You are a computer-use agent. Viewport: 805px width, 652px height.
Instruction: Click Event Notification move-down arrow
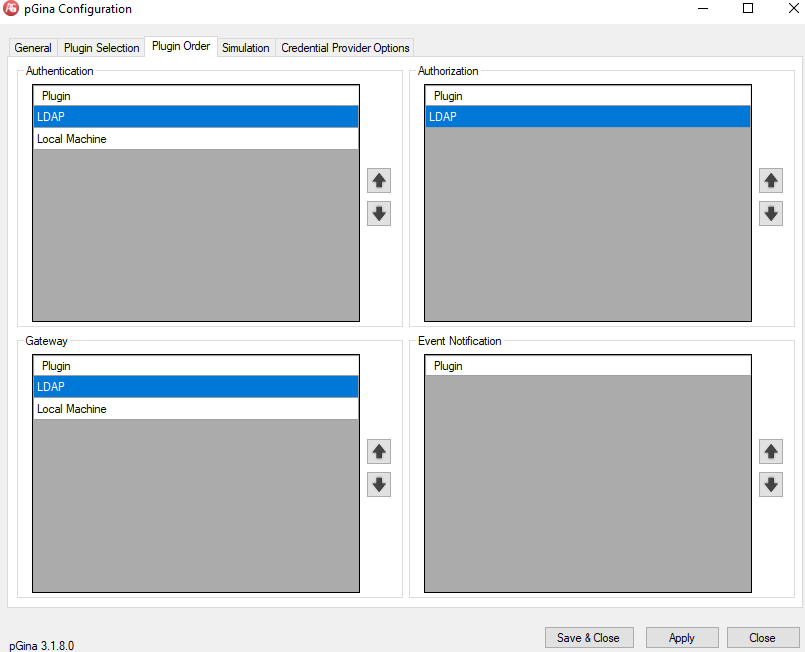pos(771,485)
